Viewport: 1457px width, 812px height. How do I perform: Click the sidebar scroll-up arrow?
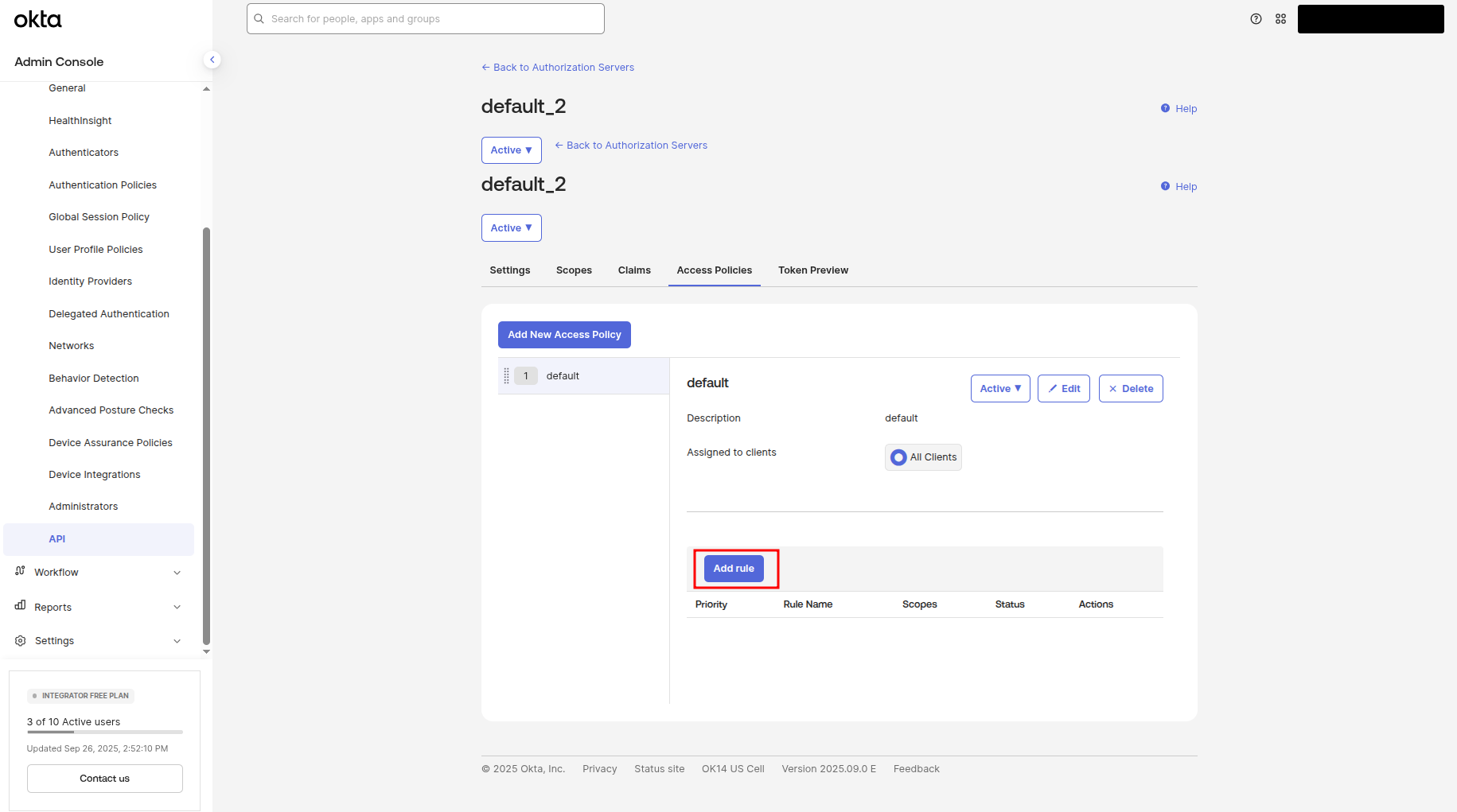(x=206, y=89)
